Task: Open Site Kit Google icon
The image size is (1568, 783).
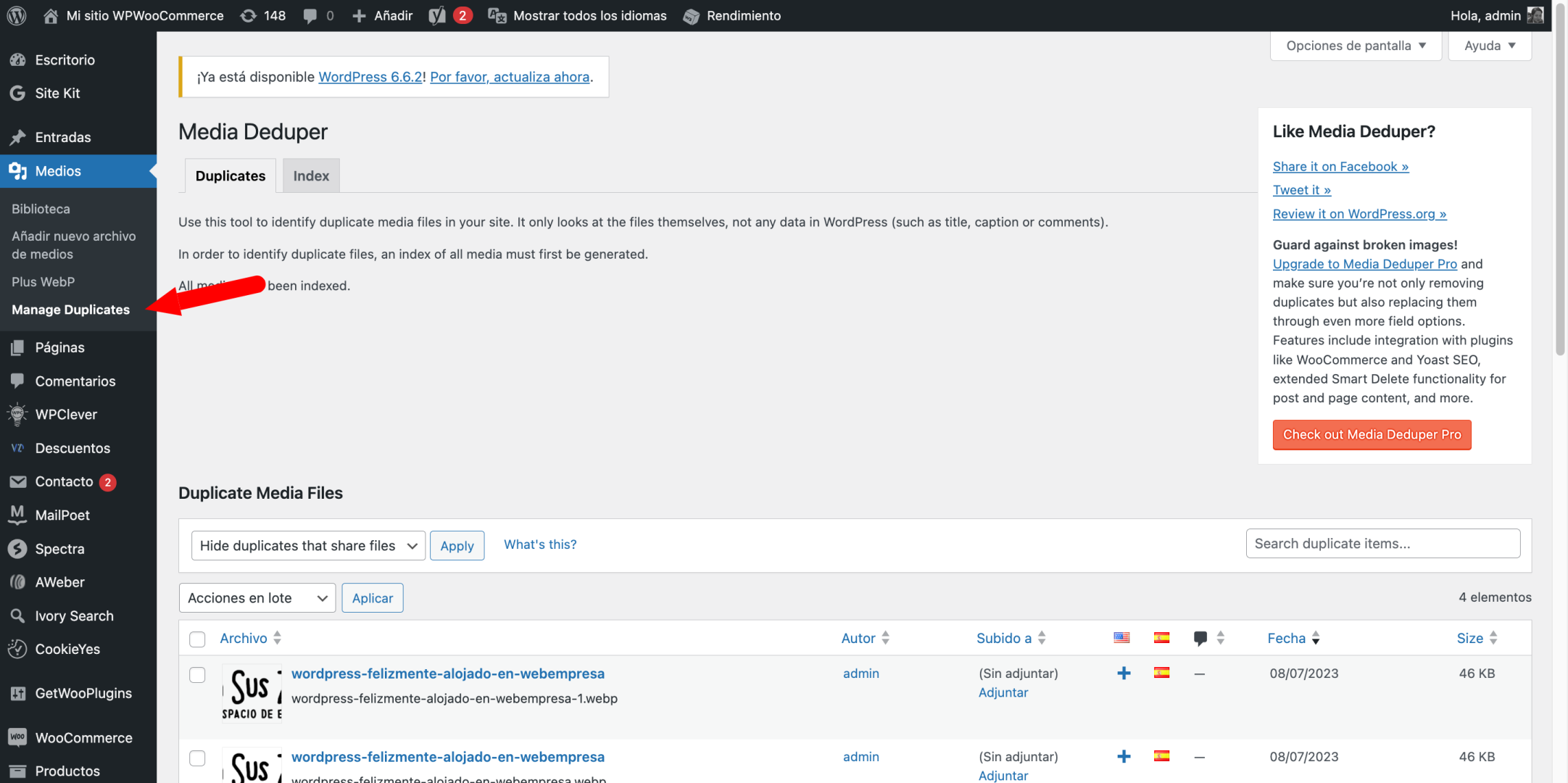Action: coord(17,94)
